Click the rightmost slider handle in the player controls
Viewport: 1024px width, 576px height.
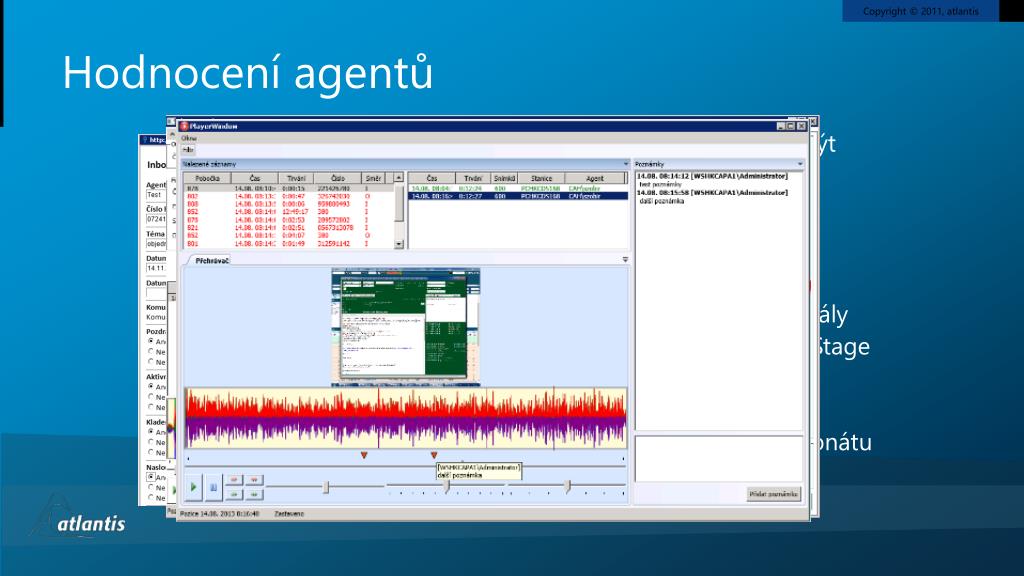pos(568,487)
